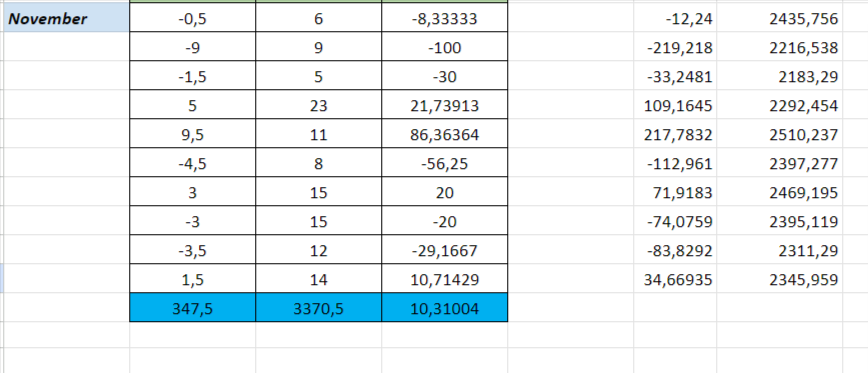Image resolution: width=868 pixels, height=373 pixels.
Task: Click the -20 cell
Action: click(x=445, y=221)
